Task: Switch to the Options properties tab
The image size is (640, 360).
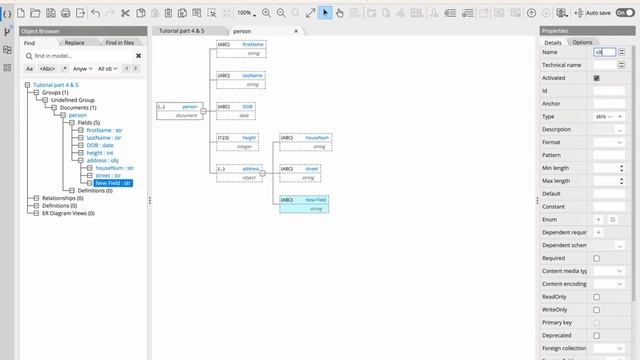Action: click(582, 42)
